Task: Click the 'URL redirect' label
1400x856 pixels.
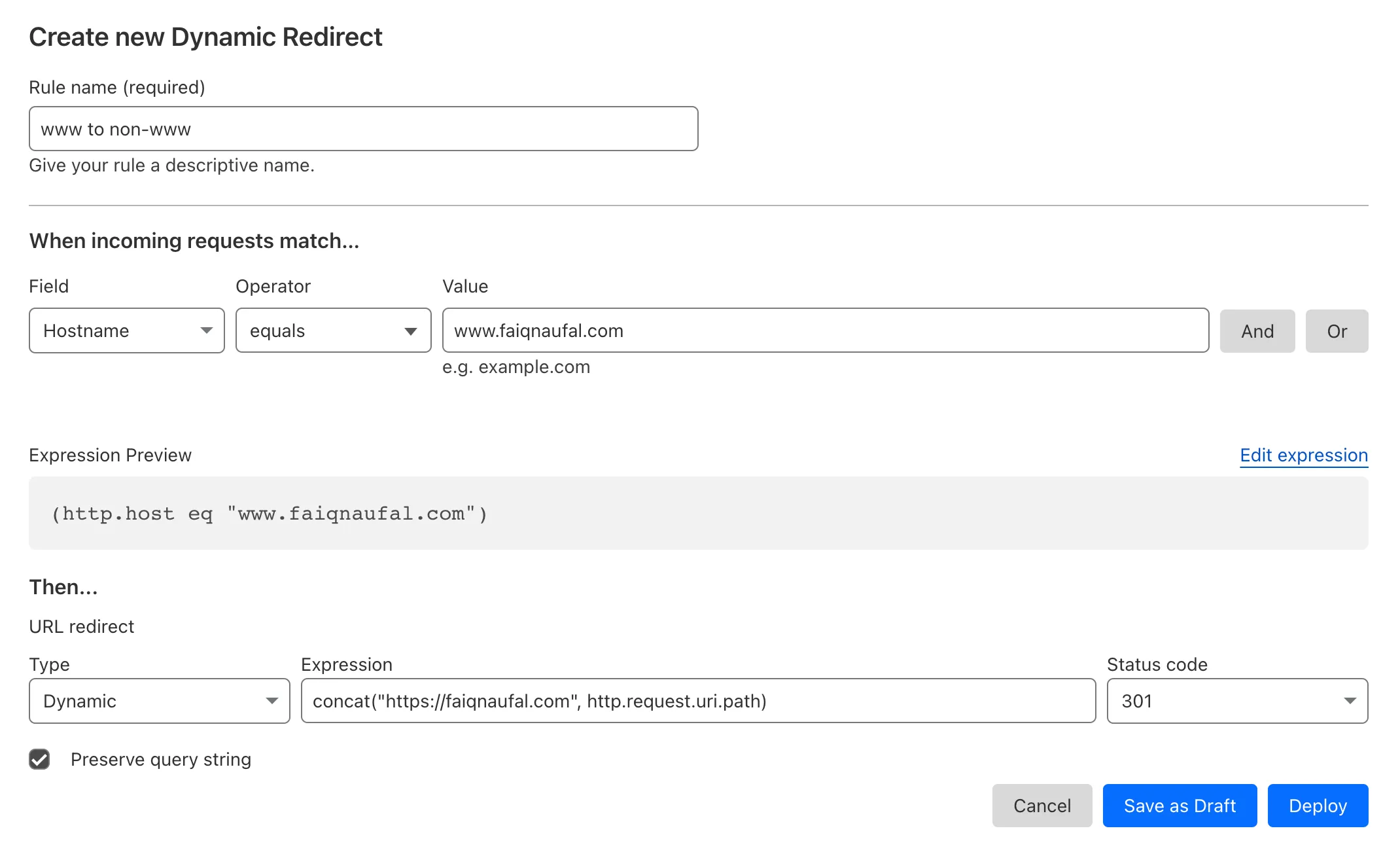Action: 82,627
